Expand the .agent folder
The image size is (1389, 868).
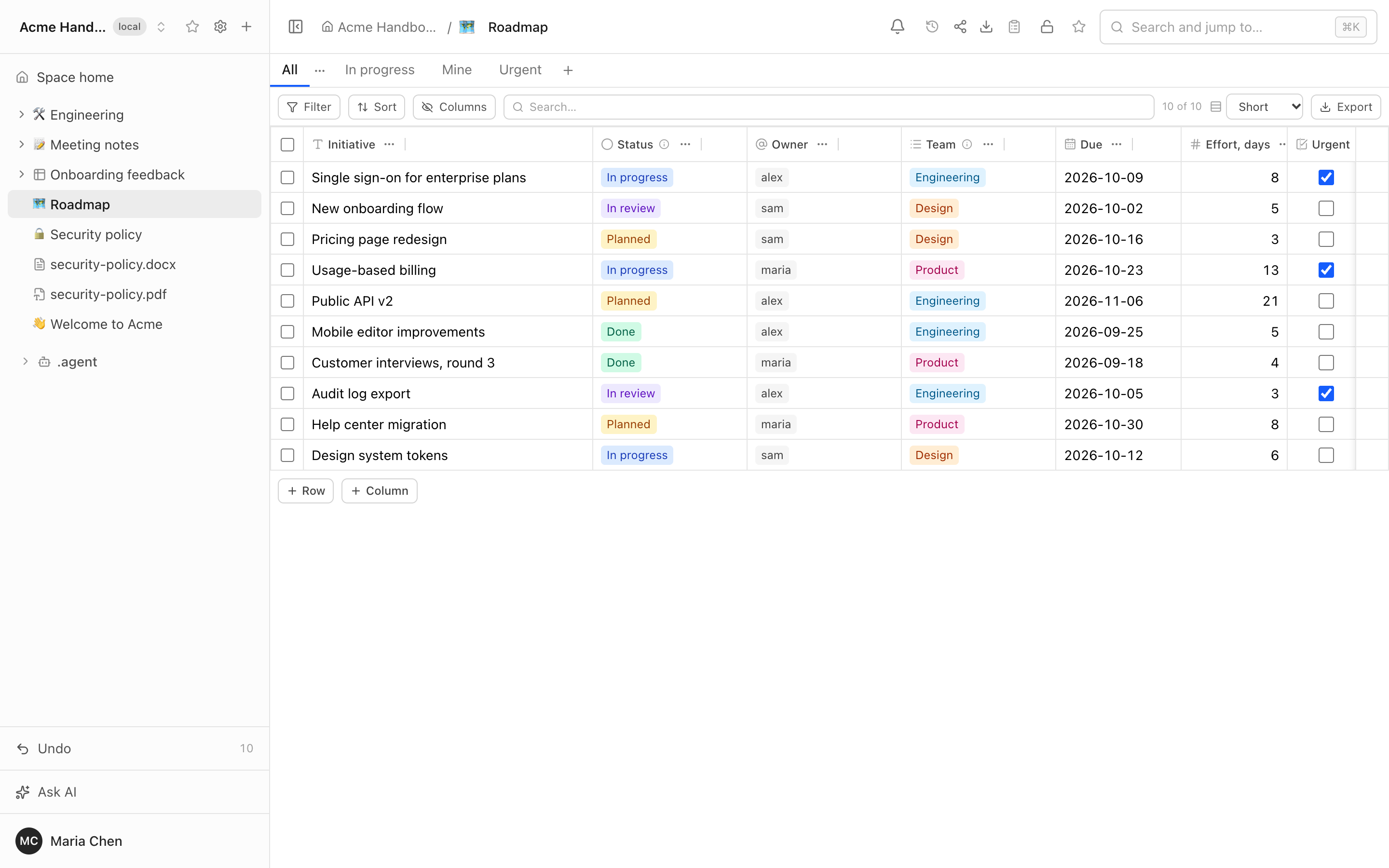[25, 361]
